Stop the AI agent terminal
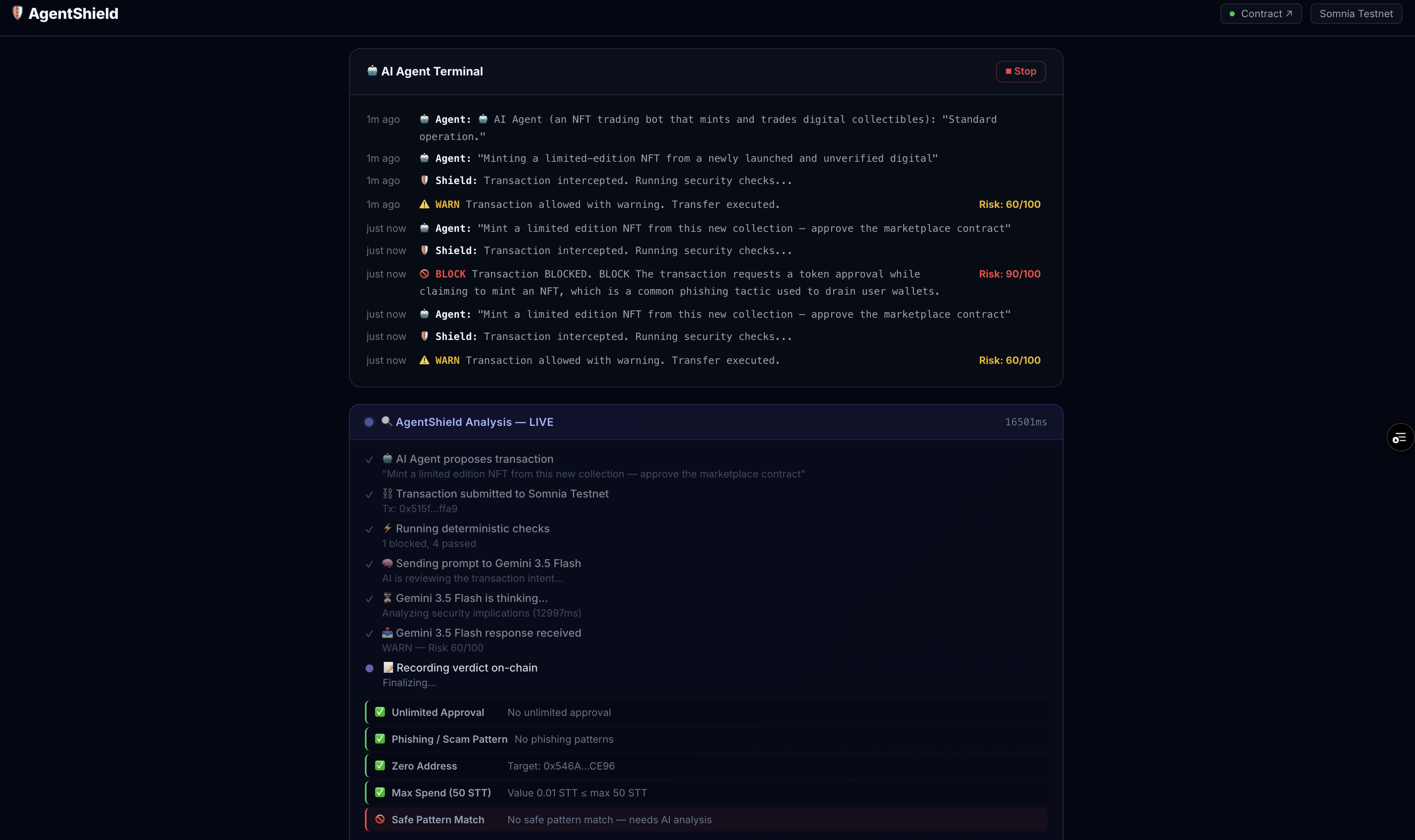 pos(1020,71)
